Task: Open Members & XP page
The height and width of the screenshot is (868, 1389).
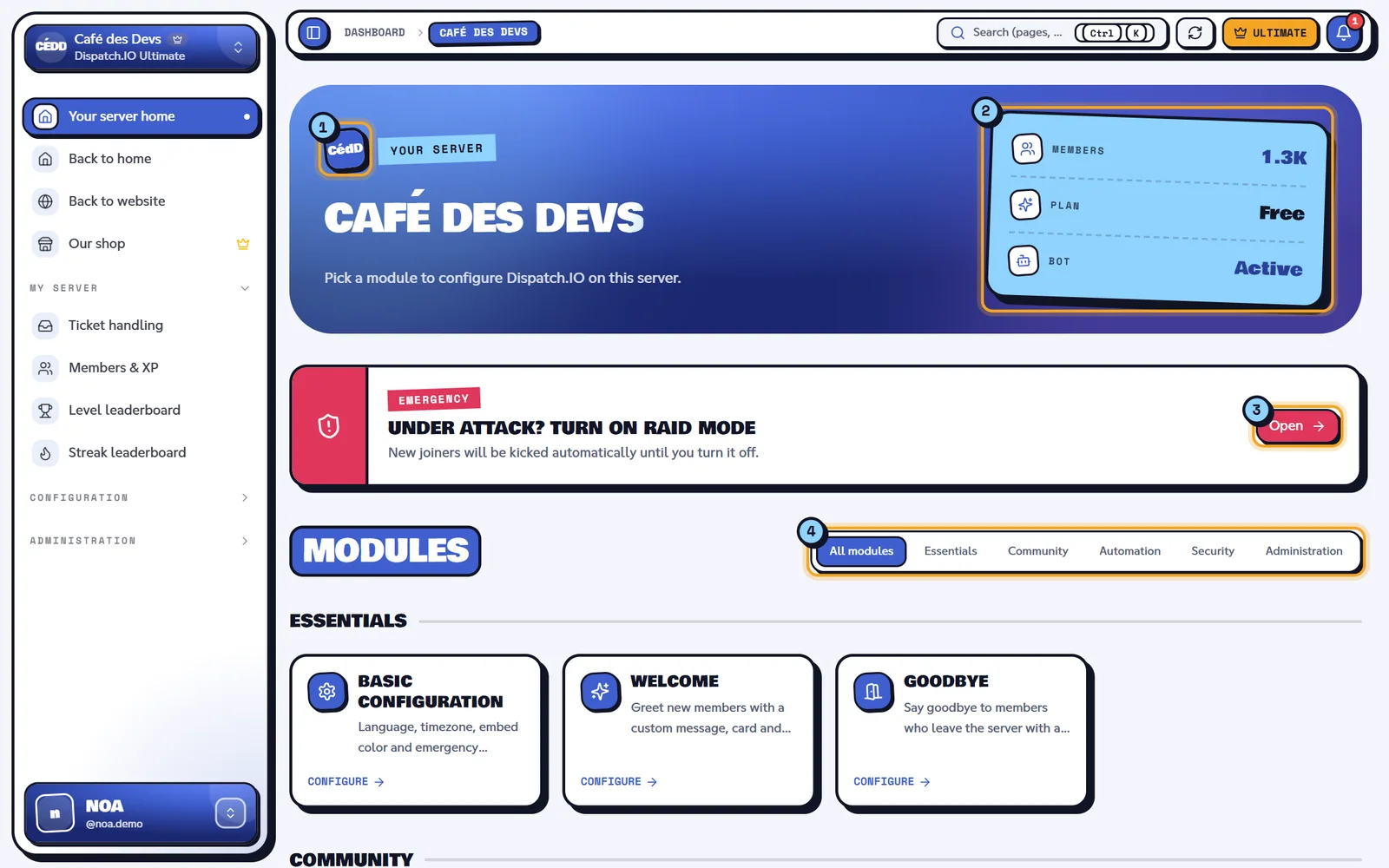Action: pyautogui.click(x=142, y=368)
